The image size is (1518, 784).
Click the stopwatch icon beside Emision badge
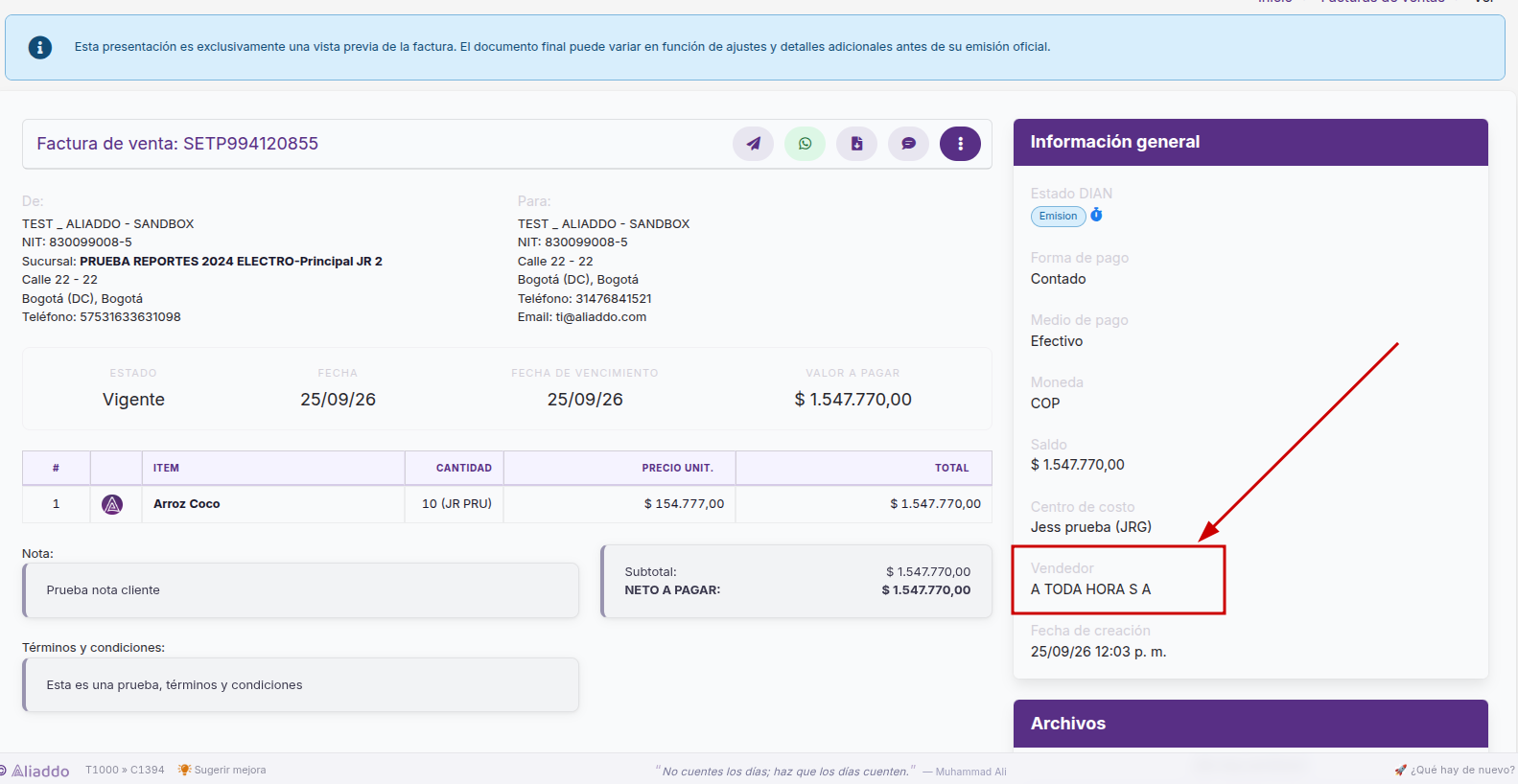1097,215
